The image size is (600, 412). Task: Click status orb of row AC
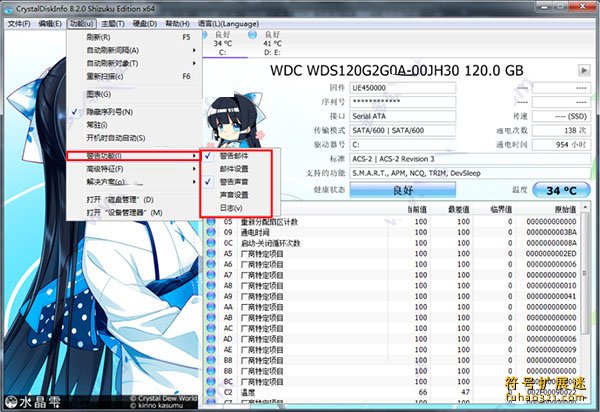tap(211, 329)
